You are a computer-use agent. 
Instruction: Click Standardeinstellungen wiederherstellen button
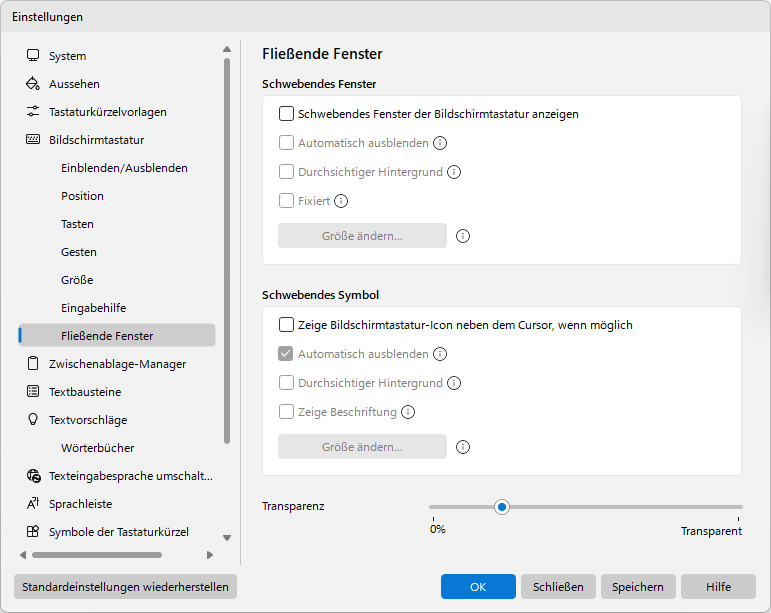[125, 586]
